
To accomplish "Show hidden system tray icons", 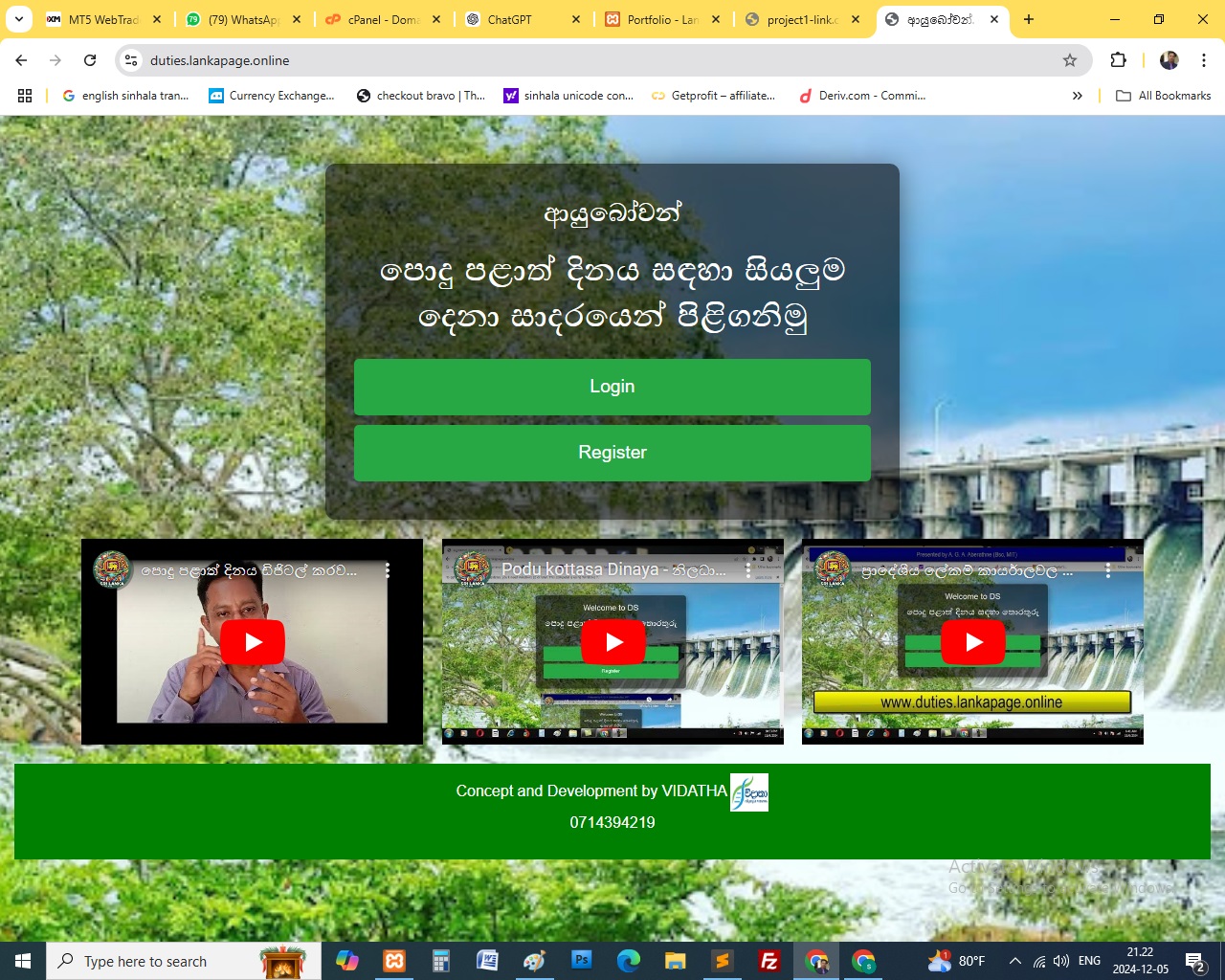I will [1014, 961].
